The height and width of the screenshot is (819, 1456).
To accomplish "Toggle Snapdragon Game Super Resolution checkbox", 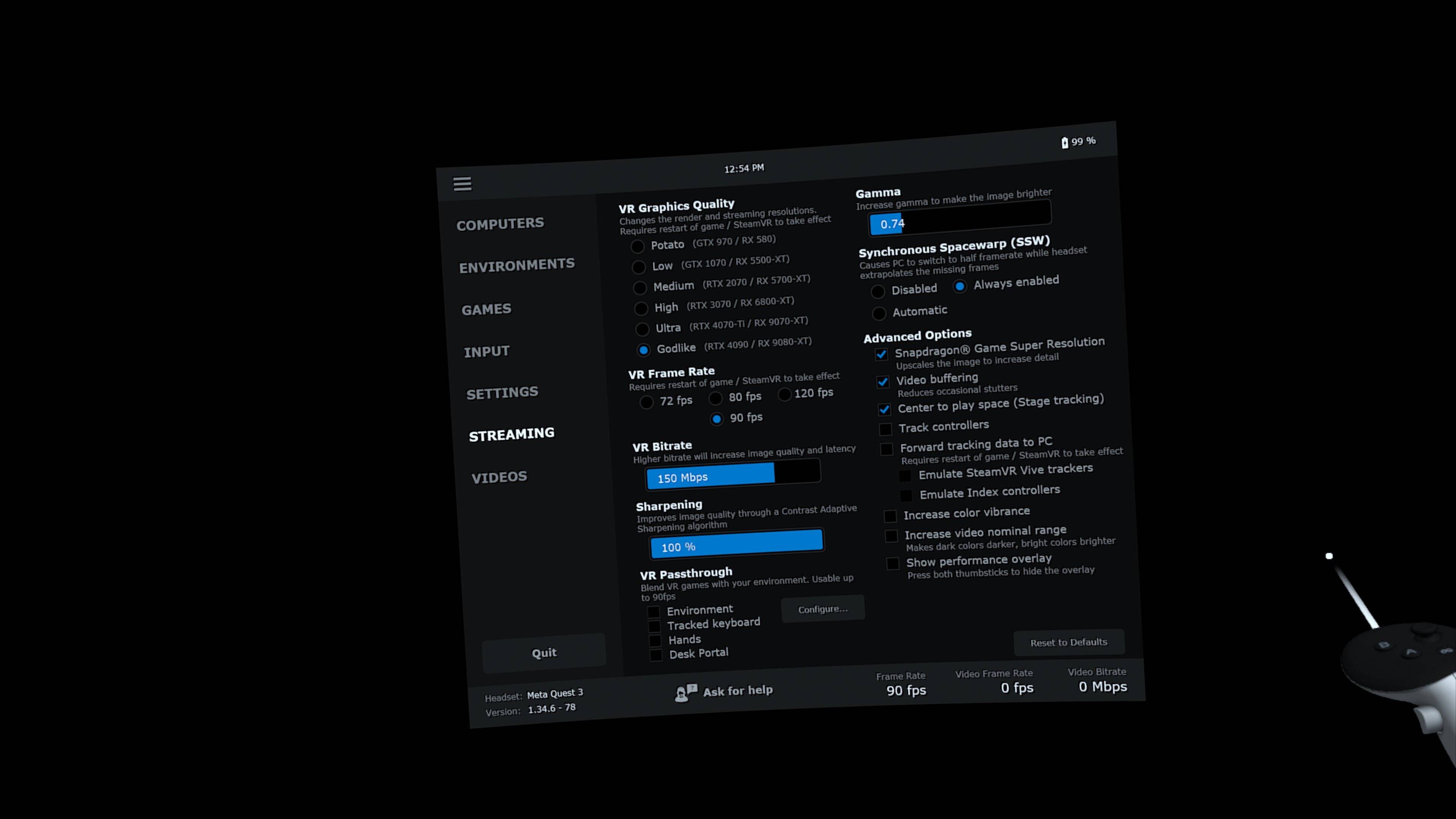I will coord(881,355).
